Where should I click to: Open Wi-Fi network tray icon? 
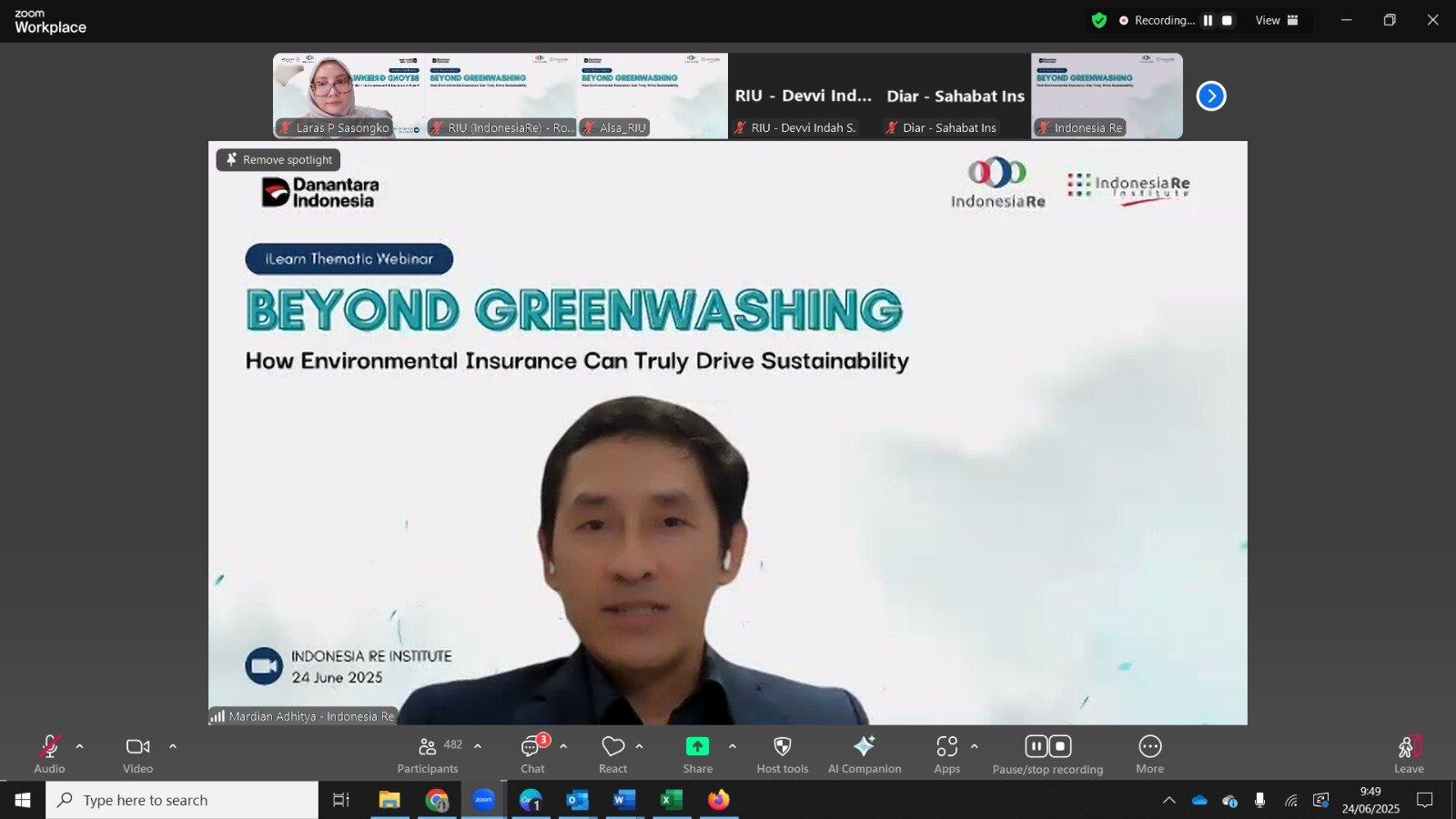1290,800
